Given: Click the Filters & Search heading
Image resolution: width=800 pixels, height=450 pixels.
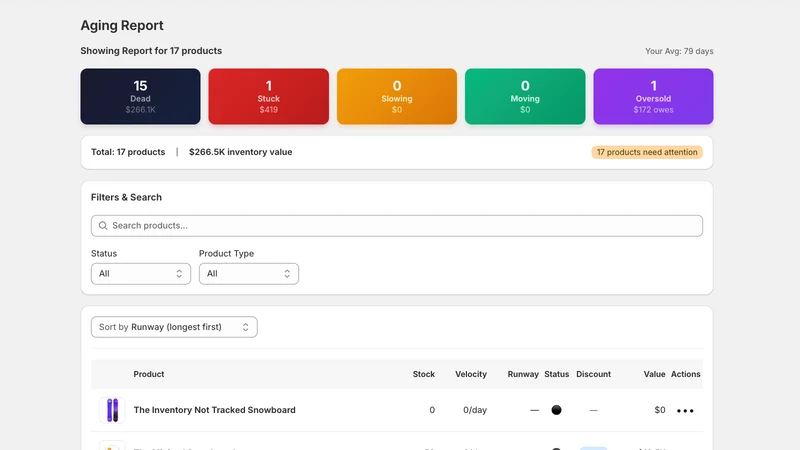Looking at the screenshot, I should (127, 197).
